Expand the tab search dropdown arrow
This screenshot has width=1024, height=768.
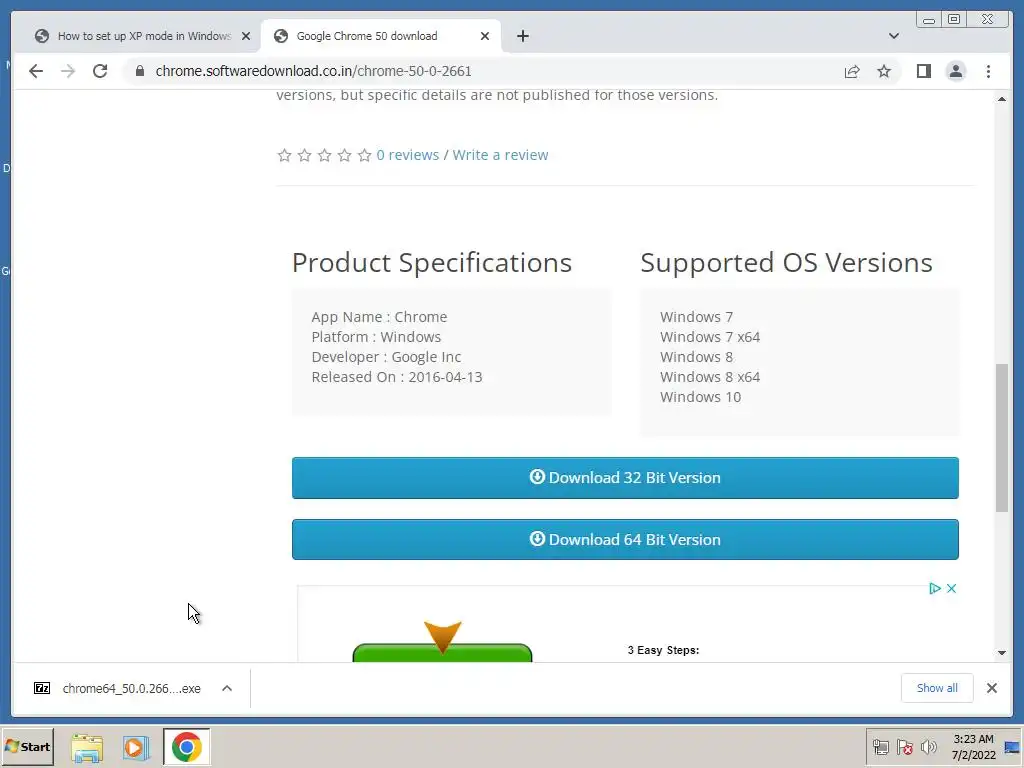[x=894, y=36]
